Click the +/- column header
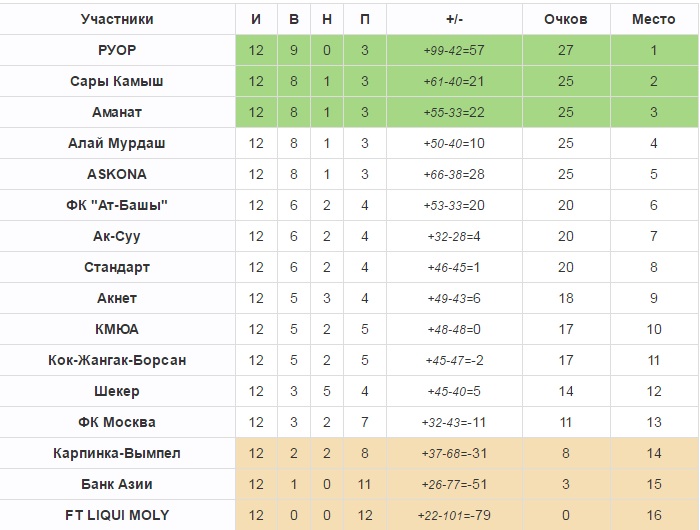The image size is (700, 530). [455, 19]
